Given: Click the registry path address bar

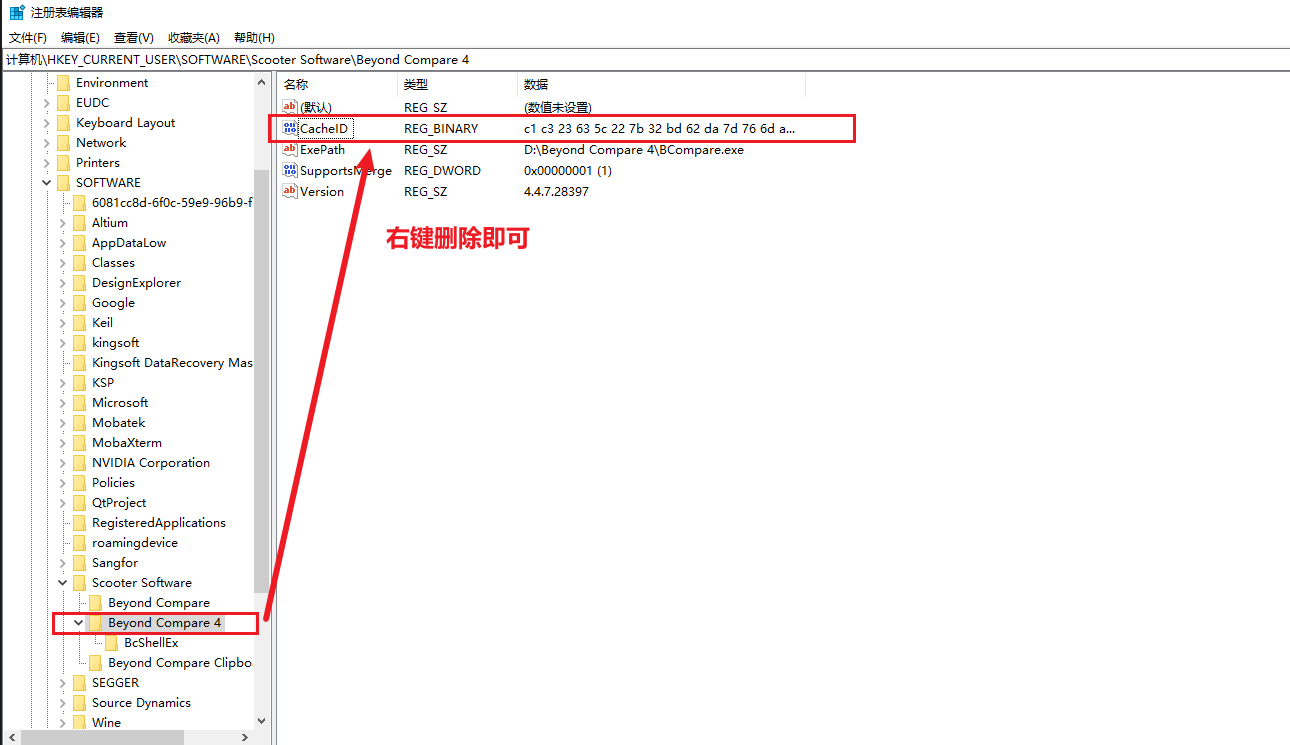Looking at the screenshot, I should [645, 59].
